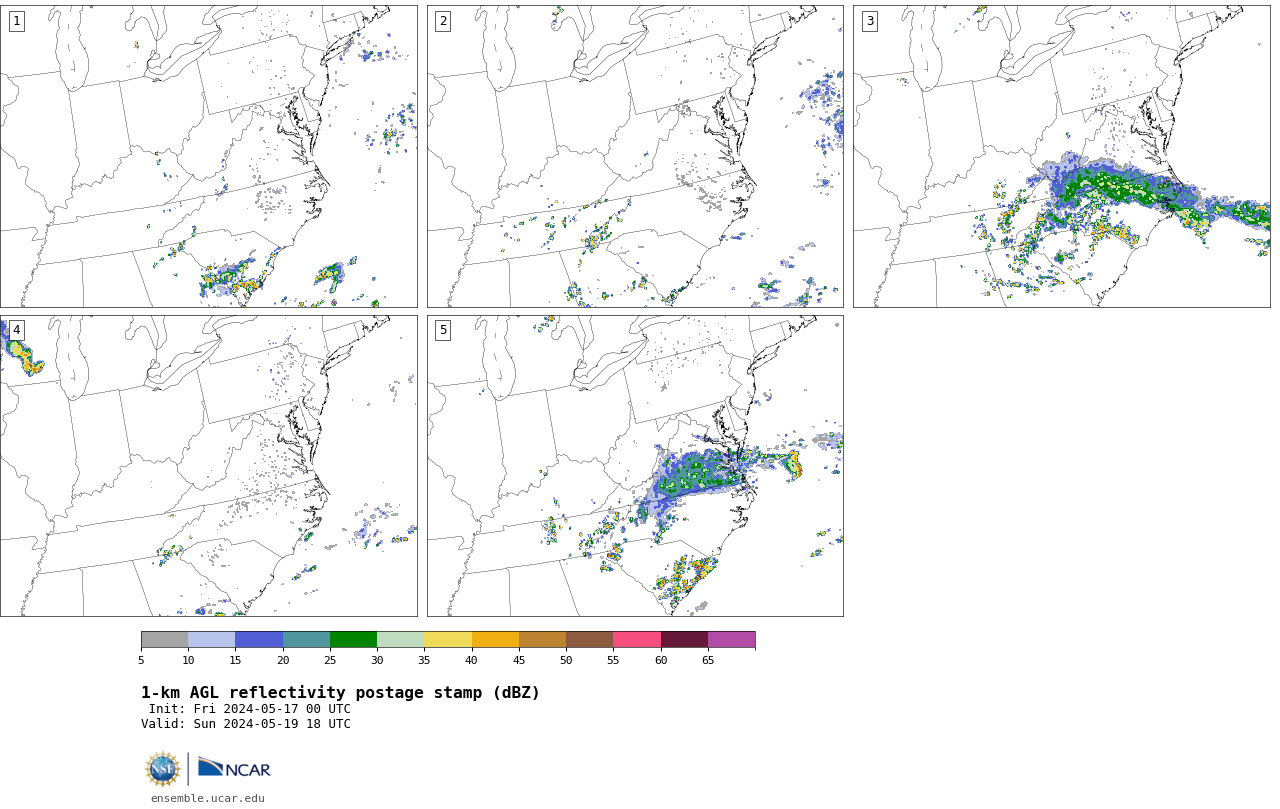Viewport: 1280px width, 809px height.
Task: Click the blue 15-20 dBZ swatch
Action: click(x=259, y=640)
